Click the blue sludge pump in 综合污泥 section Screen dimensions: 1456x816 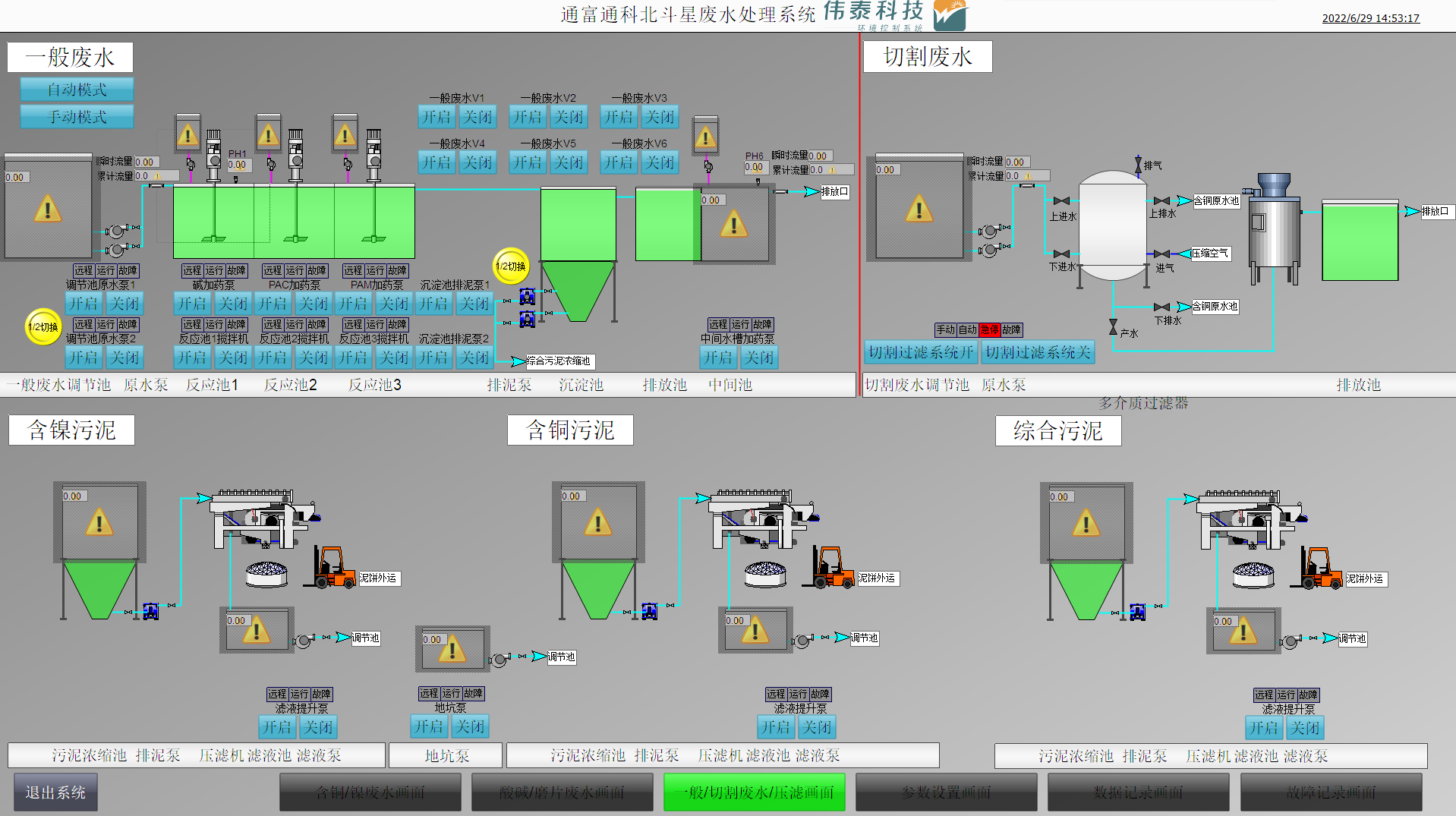pos(1137,612)
